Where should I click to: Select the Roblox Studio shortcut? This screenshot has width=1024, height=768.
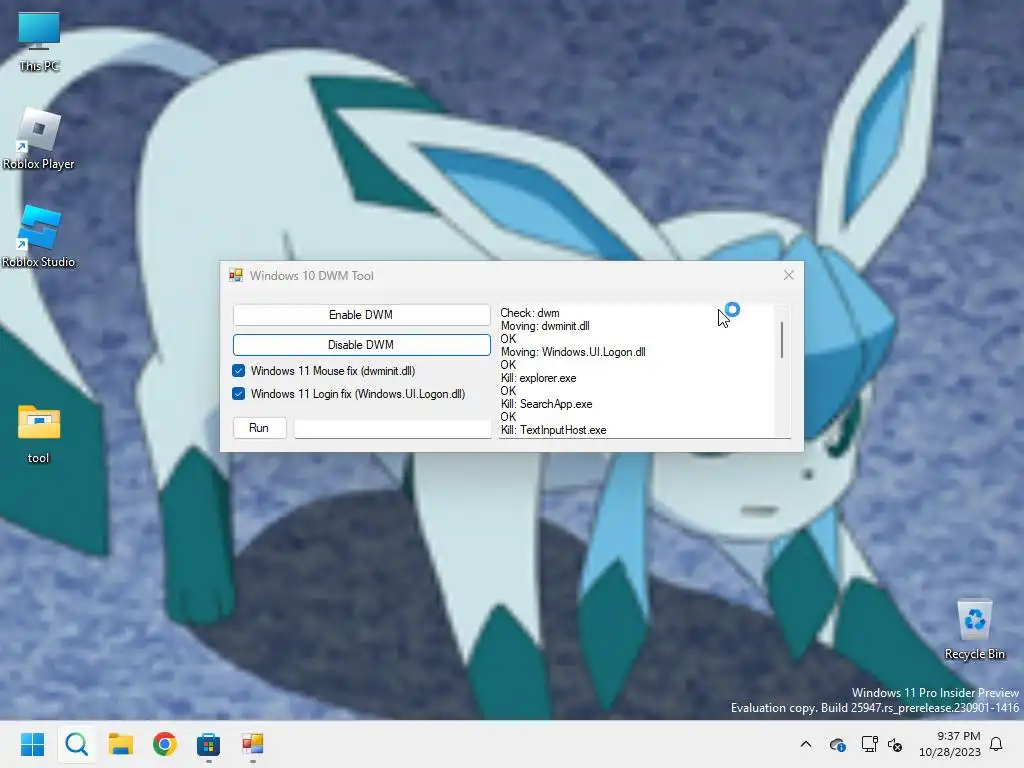39,237
